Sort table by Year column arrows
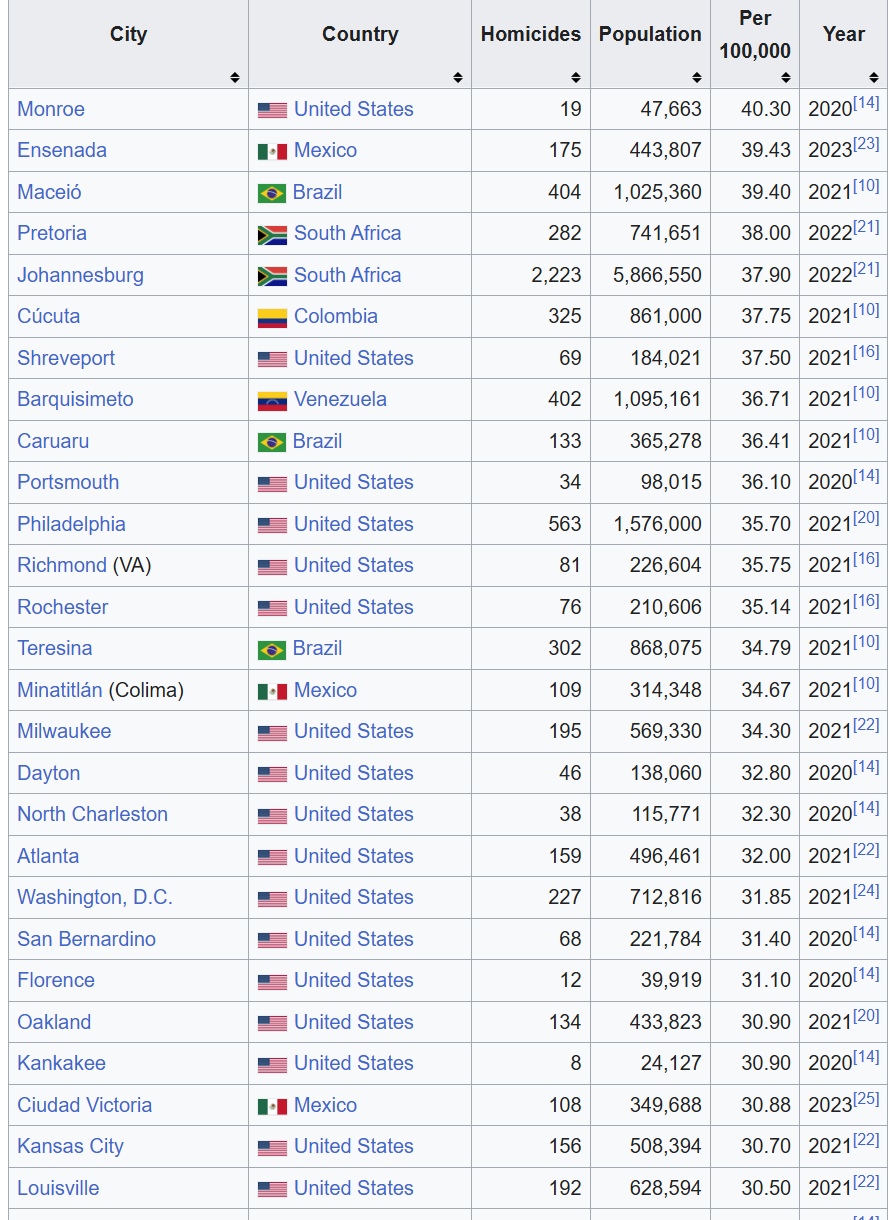This screenshot has width=896, height=1220. (874, 77)
